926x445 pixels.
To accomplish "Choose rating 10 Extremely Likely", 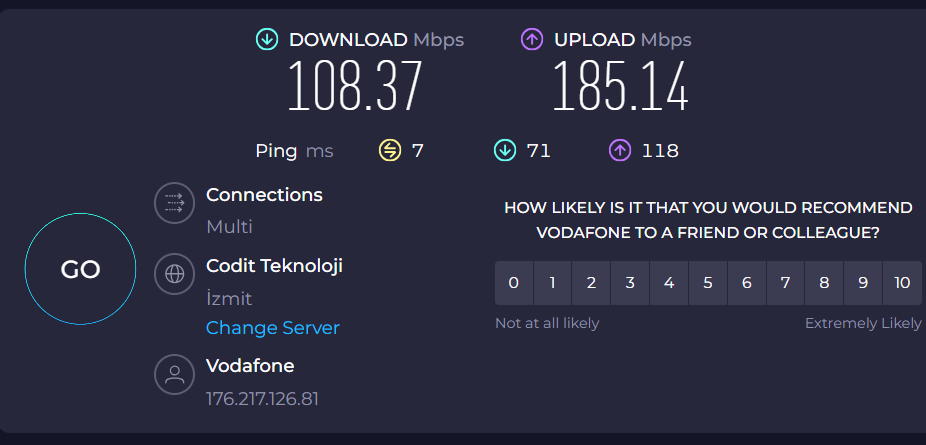I will pos(902,283).
